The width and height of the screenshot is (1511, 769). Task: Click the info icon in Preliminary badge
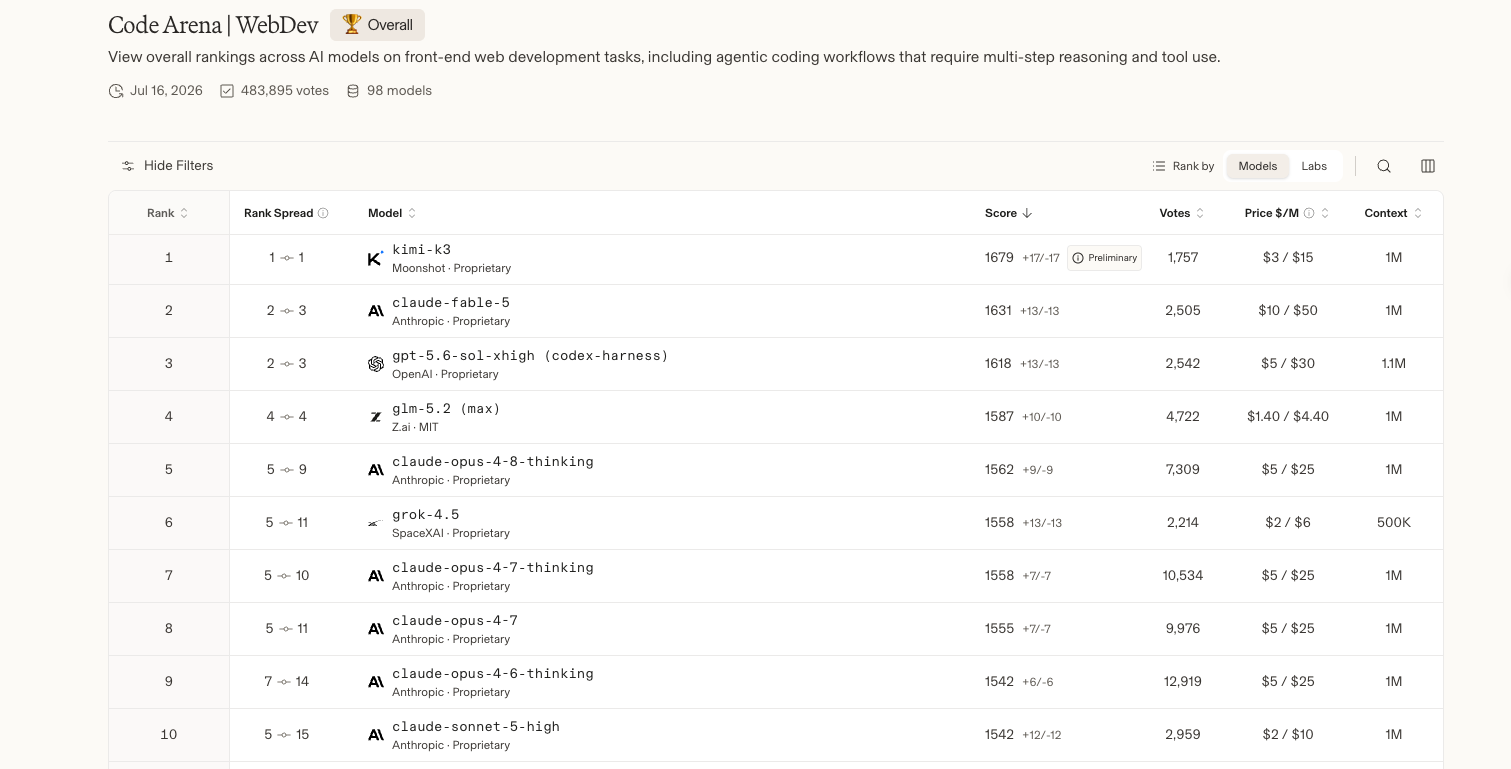[1078, 258]
